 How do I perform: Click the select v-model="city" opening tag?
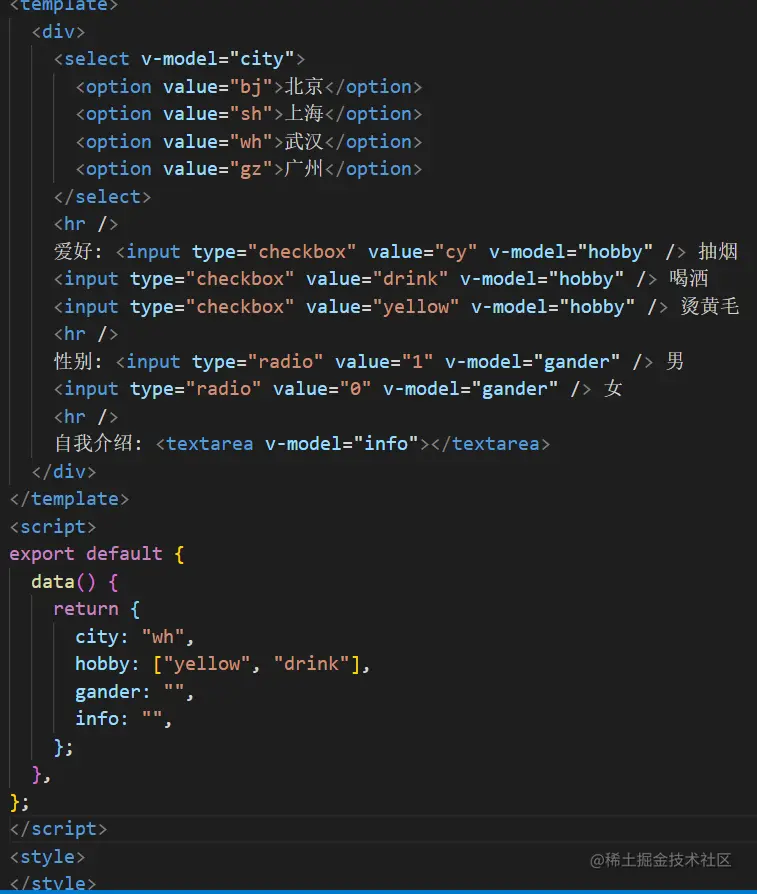[x=179, y=59]
